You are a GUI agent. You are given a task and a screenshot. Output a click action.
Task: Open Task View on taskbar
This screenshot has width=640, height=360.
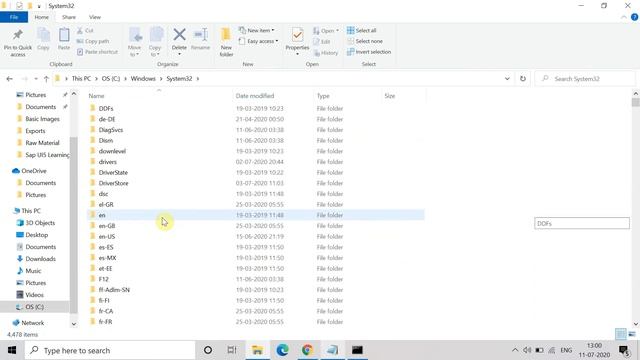click(232, 350)
